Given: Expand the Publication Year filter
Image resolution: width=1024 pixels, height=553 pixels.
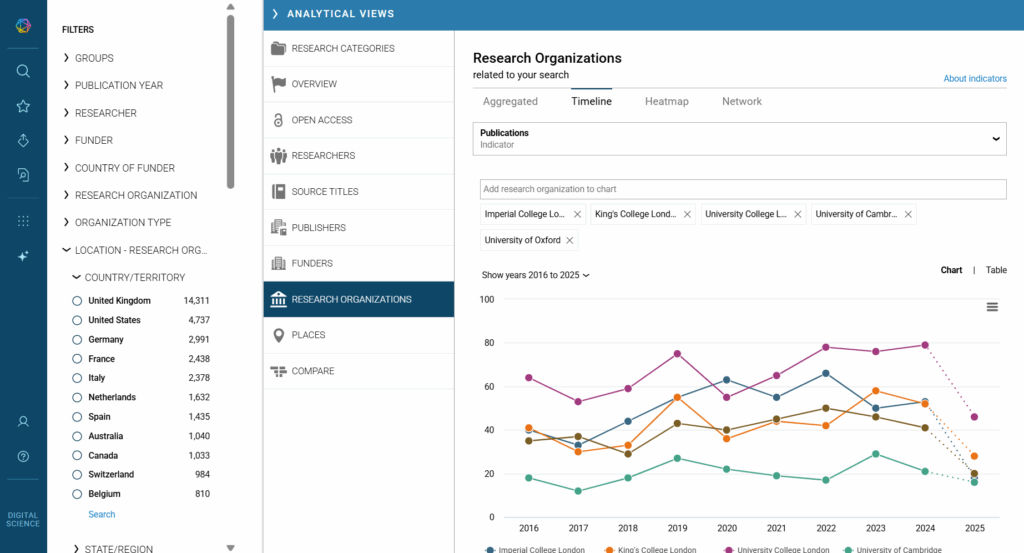Looking at the screenshot, I should pyautogui.click(x=118, y=85).
